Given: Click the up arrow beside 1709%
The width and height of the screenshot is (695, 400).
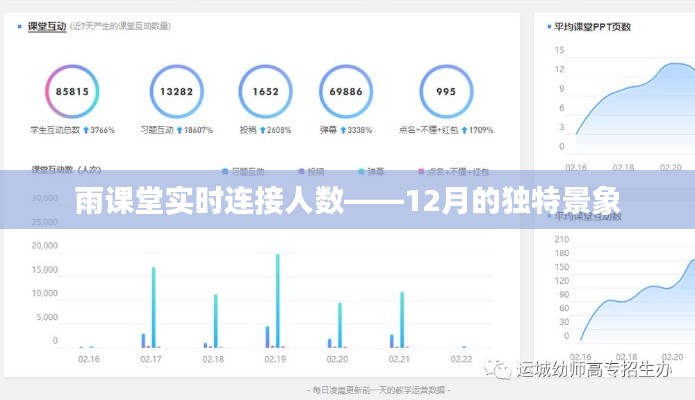Looking at the screenshot, I should pos(464,130).
